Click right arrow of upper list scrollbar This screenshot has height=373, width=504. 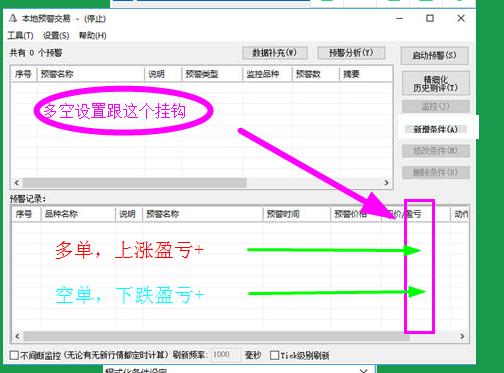pos(386,183)
